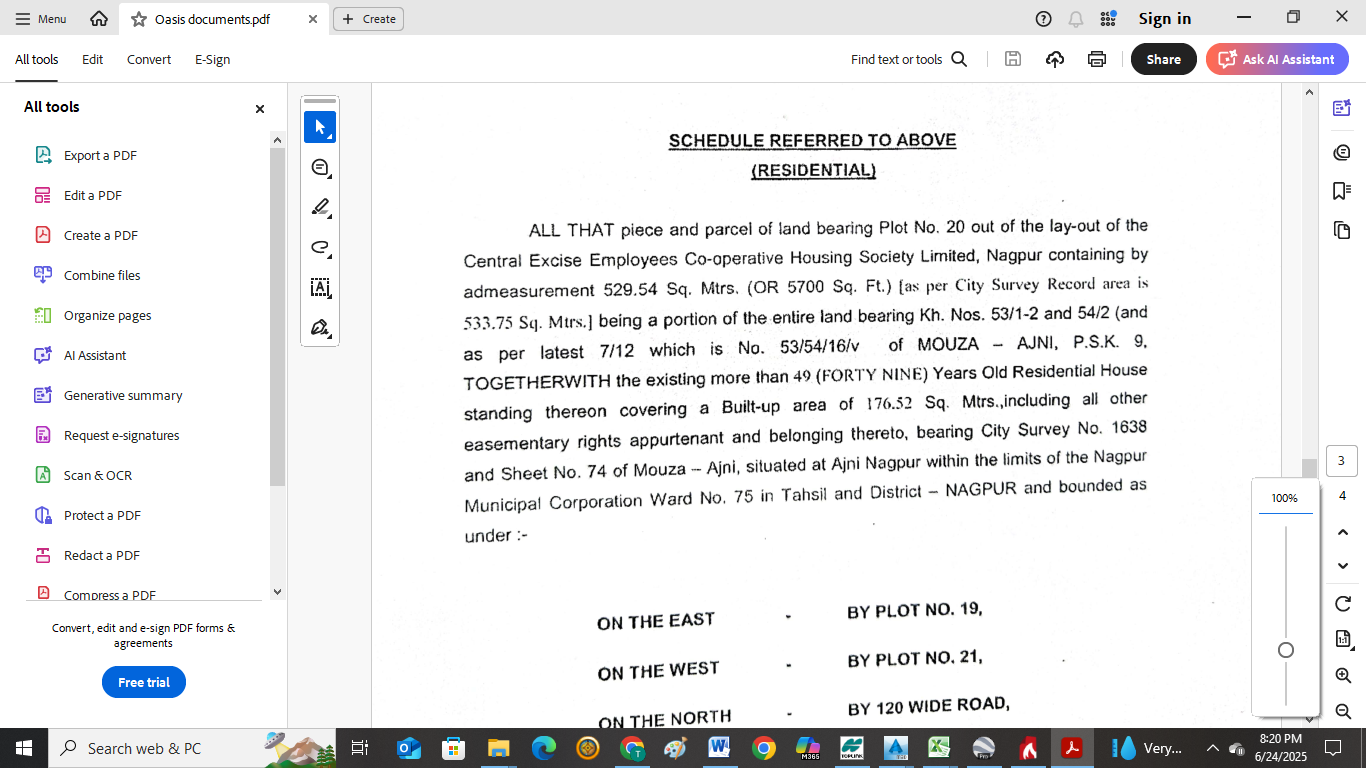Open page thumbnails panel on right rail
This screenshot has height=768, width=1366.
click(x=1342, y=231)
